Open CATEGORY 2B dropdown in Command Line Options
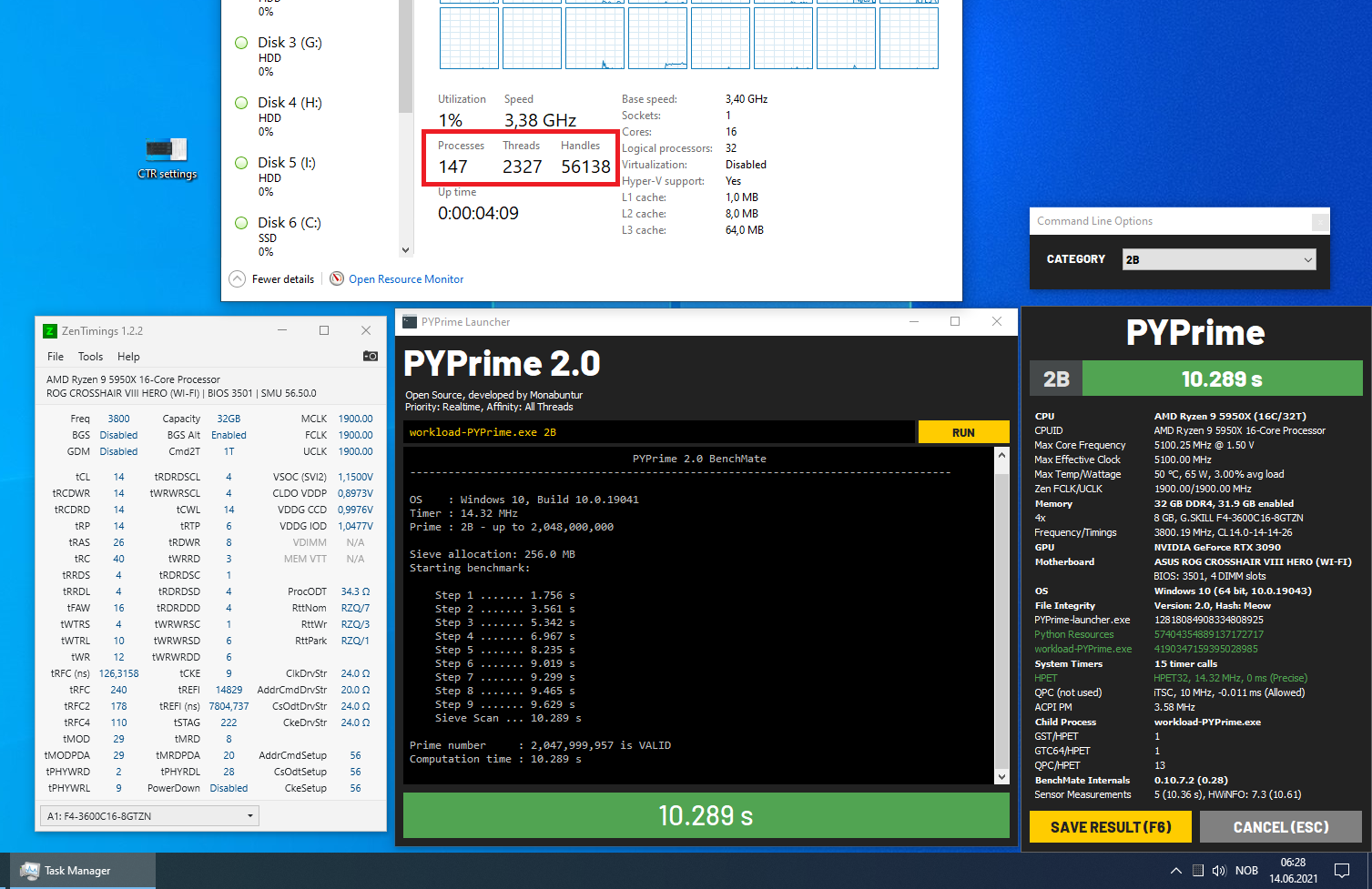 1219,259
